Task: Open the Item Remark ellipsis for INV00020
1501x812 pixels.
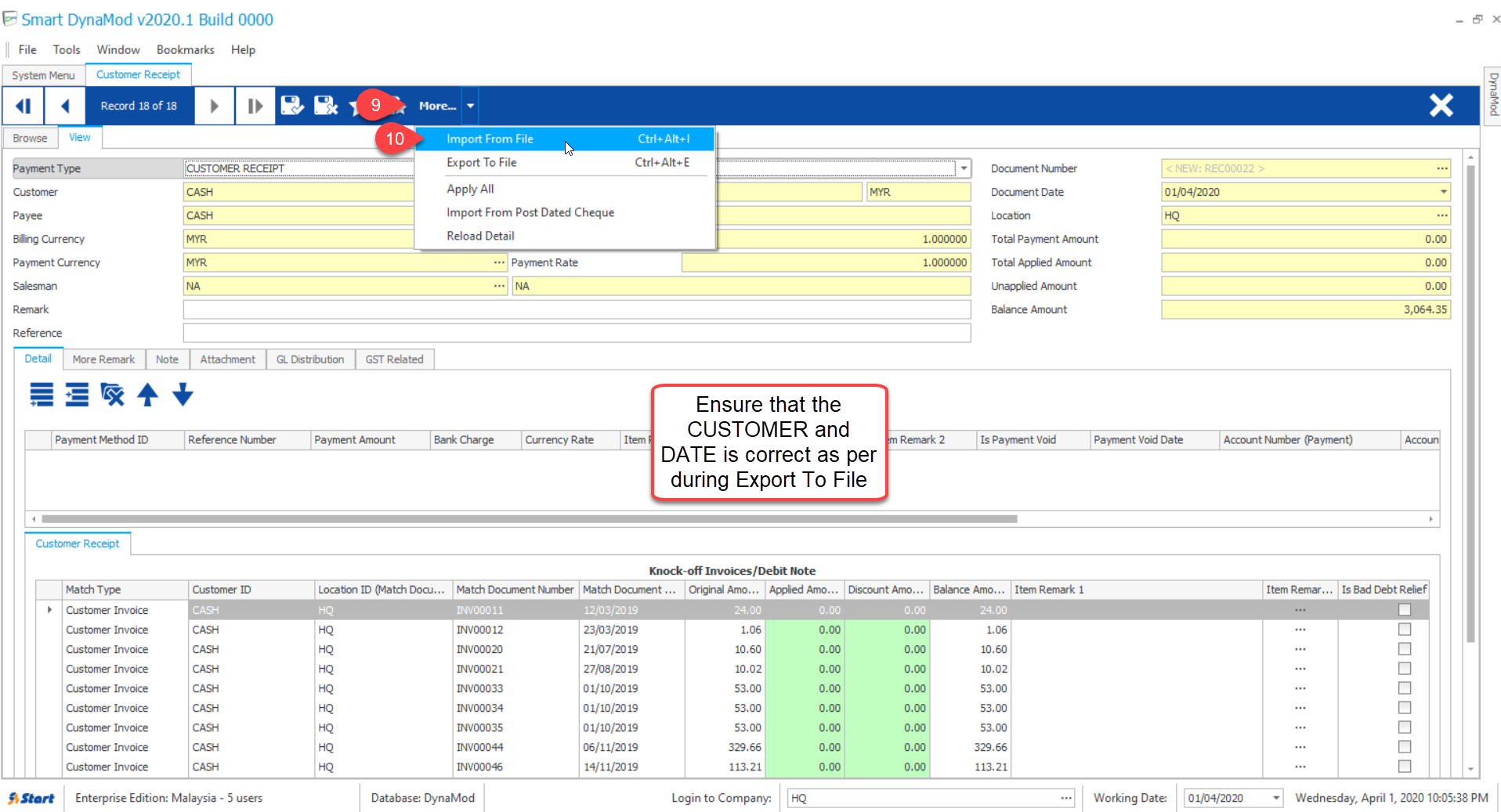Action: [1300, 649]
